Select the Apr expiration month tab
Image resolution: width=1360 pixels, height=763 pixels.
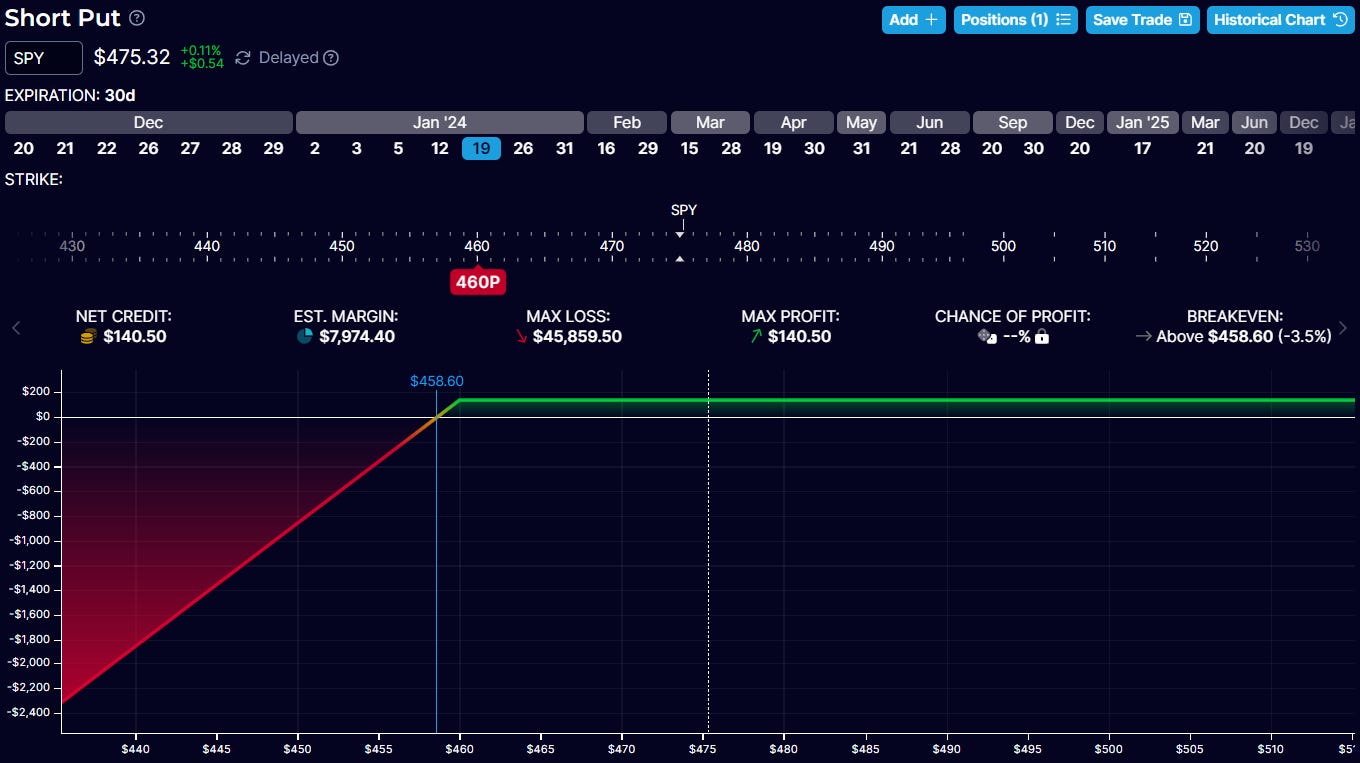pos(794,122)
